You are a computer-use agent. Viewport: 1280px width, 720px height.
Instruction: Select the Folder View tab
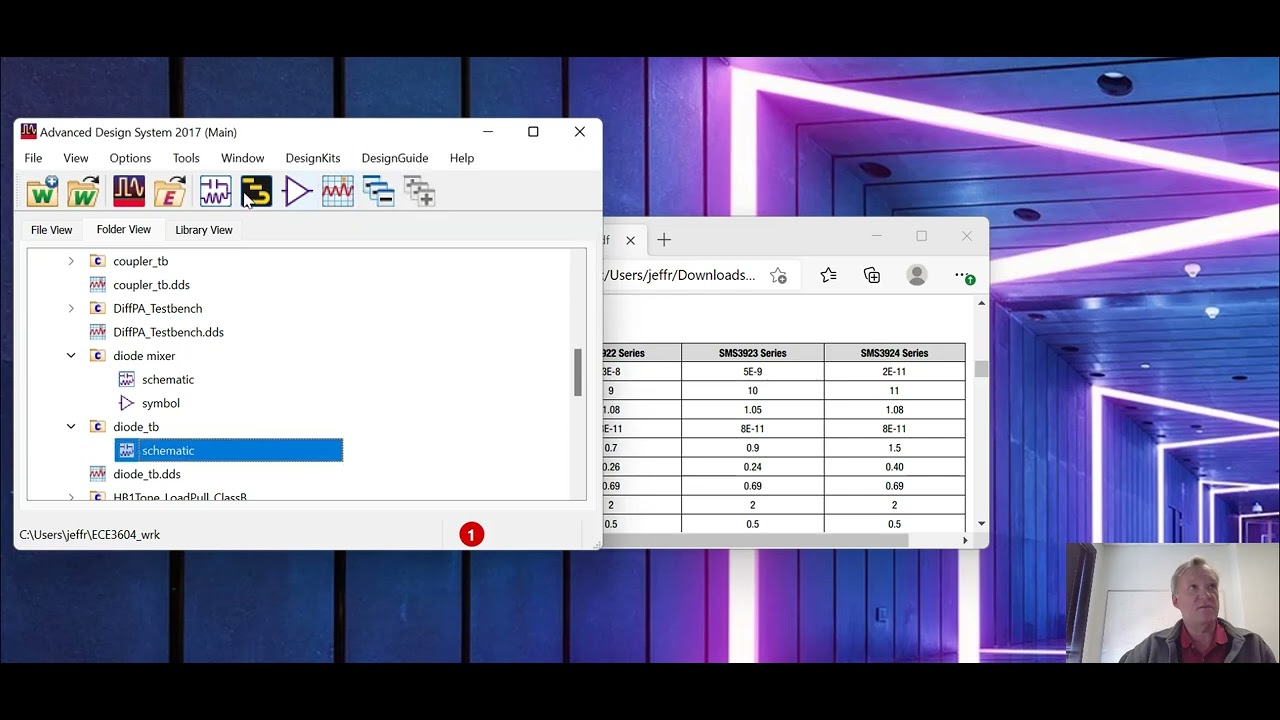(x=124, y=230)
